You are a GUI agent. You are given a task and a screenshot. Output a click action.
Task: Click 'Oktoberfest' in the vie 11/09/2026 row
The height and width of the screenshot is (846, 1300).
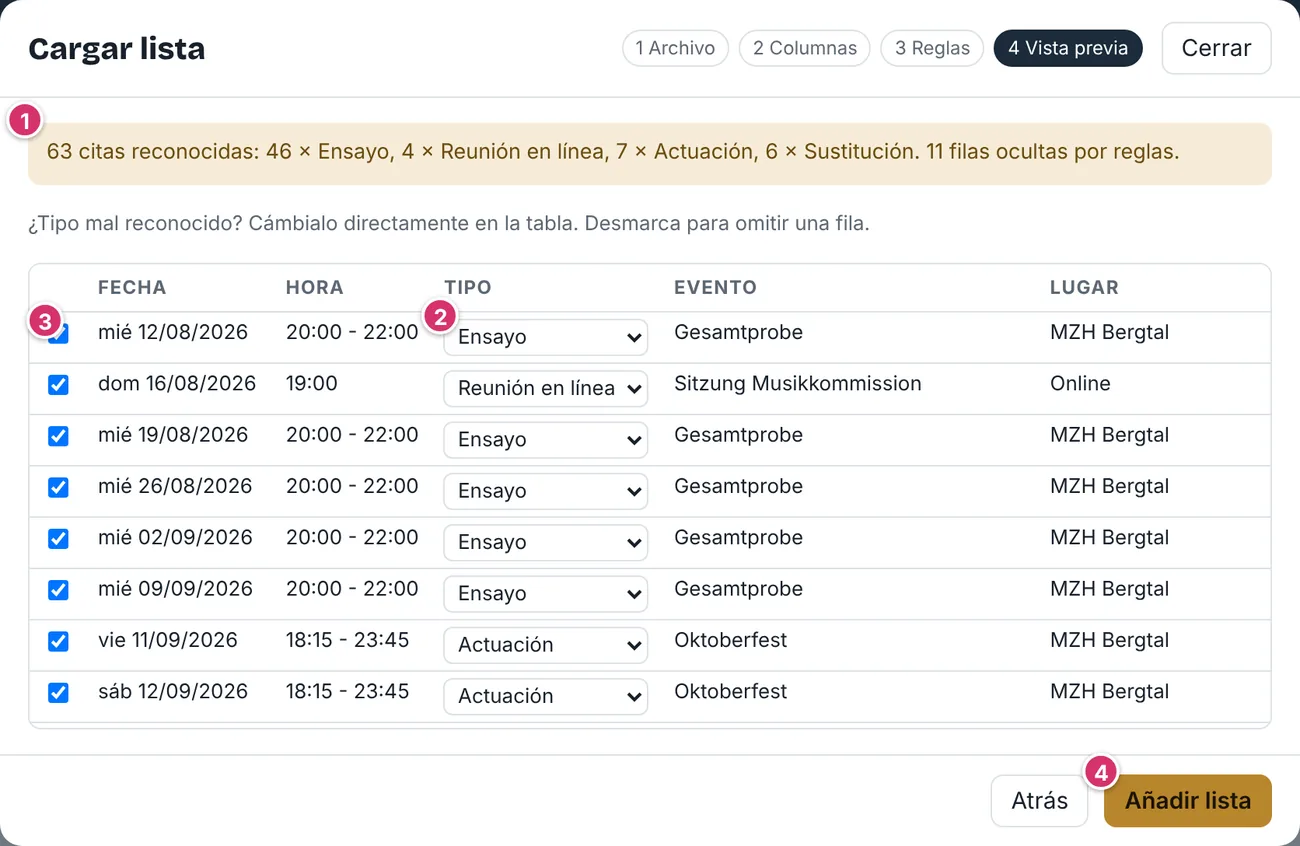tap(730, 640)
